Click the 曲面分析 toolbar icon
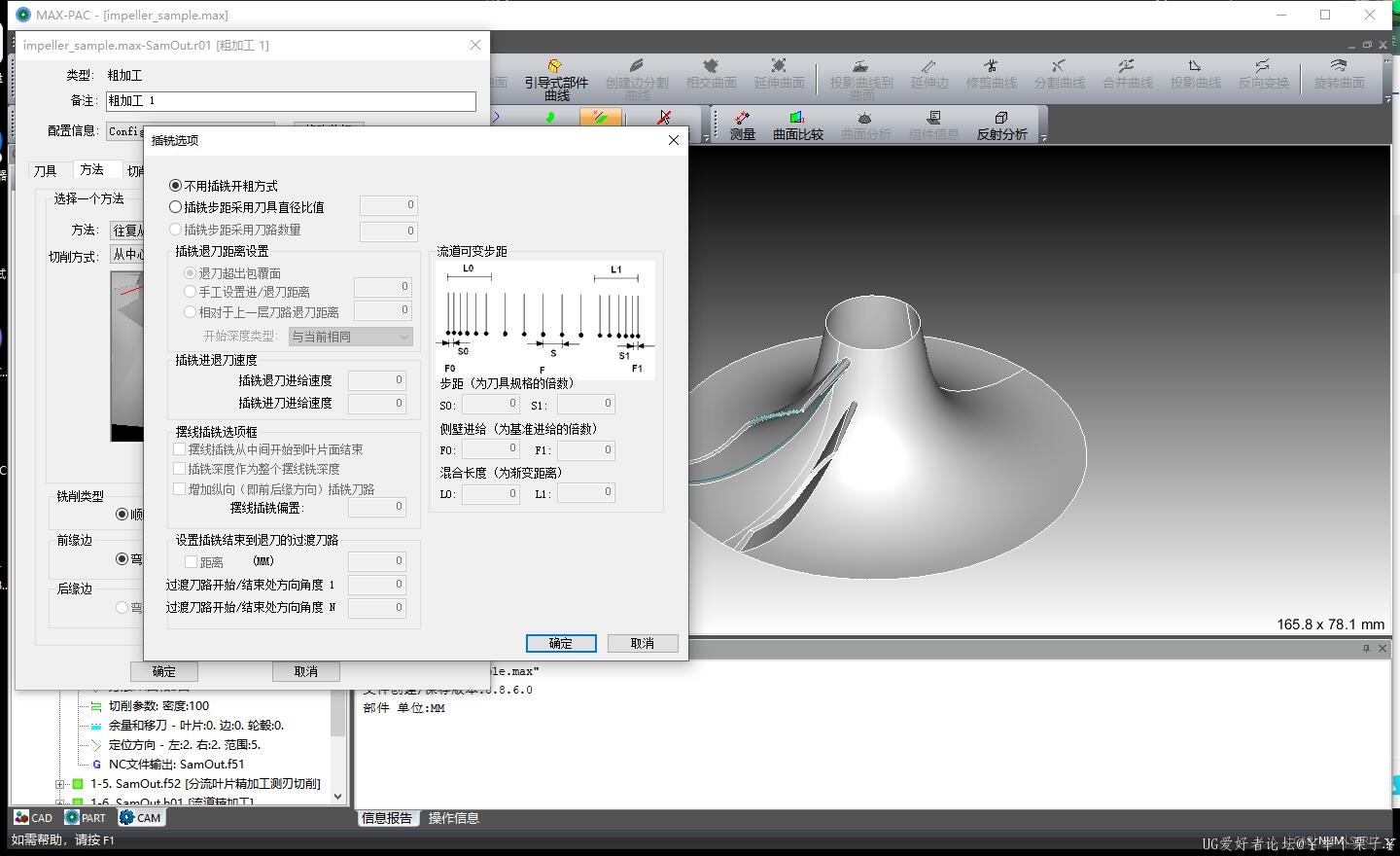1400x856 pixels. coord(865,125)
